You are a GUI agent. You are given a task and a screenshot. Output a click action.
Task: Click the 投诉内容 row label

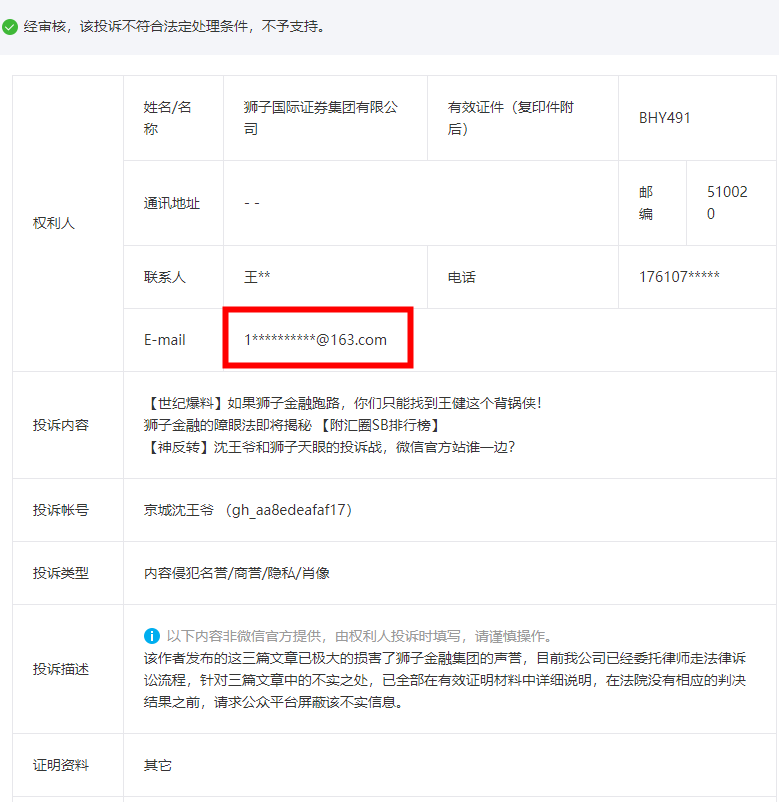click(61, 425)
